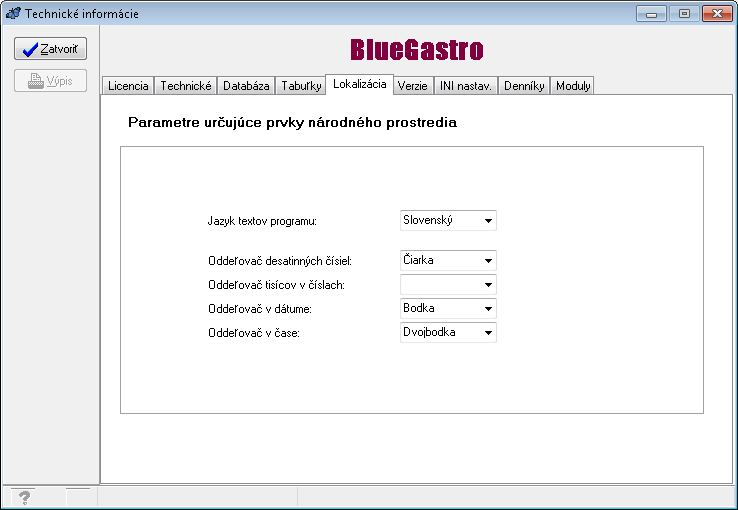Click the Výpis print button
Image resolution: width=738 pixels, height=510 pixels.
point(50,80)
